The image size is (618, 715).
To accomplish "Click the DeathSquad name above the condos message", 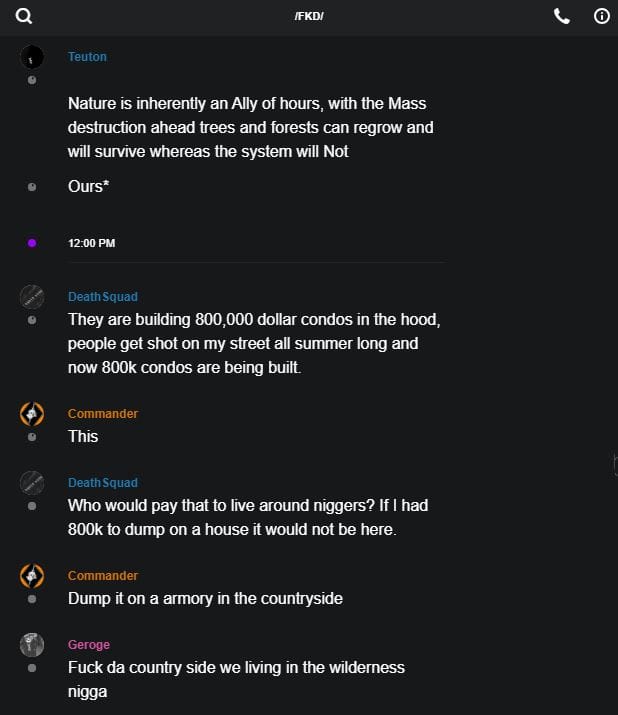I will coord(103,297).
